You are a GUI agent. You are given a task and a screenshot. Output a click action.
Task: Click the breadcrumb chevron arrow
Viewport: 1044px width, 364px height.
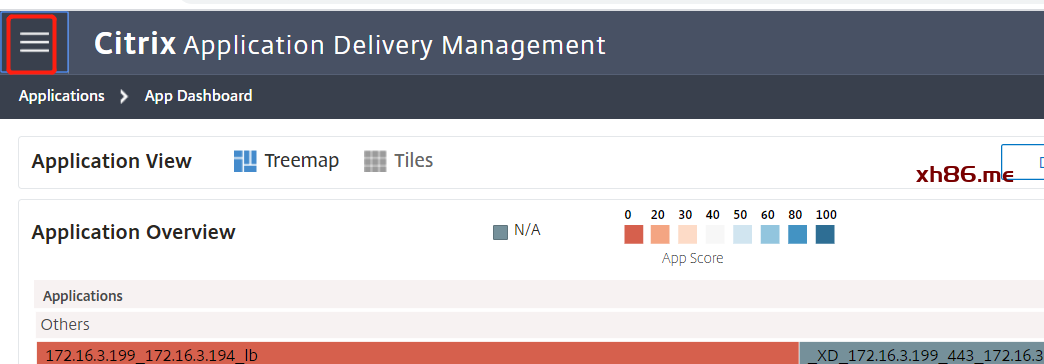pos(124,96)
